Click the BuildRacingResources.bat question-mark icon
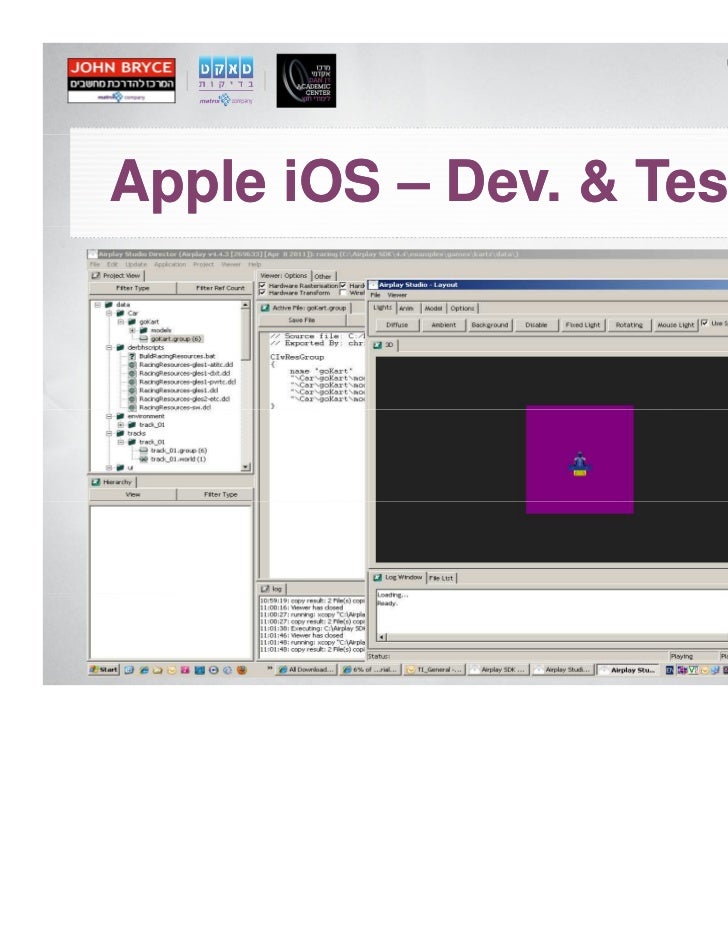The width and height of the screenshot is (728, 943). (132, 356)
